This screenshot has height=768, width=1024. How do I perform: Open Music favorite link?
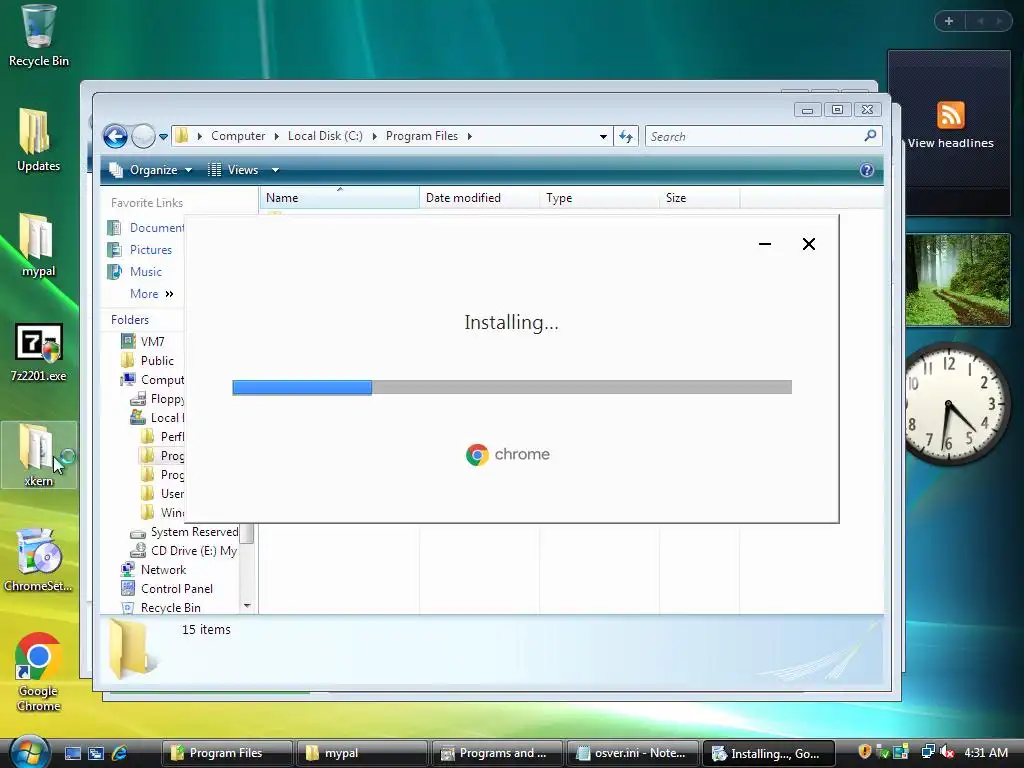pos(135,272)
